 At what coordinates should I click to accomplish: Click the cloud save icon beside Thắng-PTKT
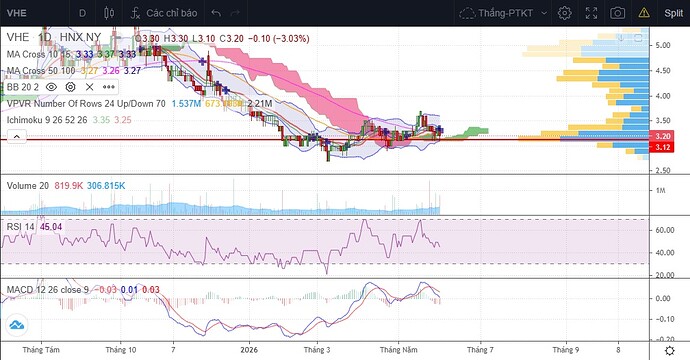467,13
